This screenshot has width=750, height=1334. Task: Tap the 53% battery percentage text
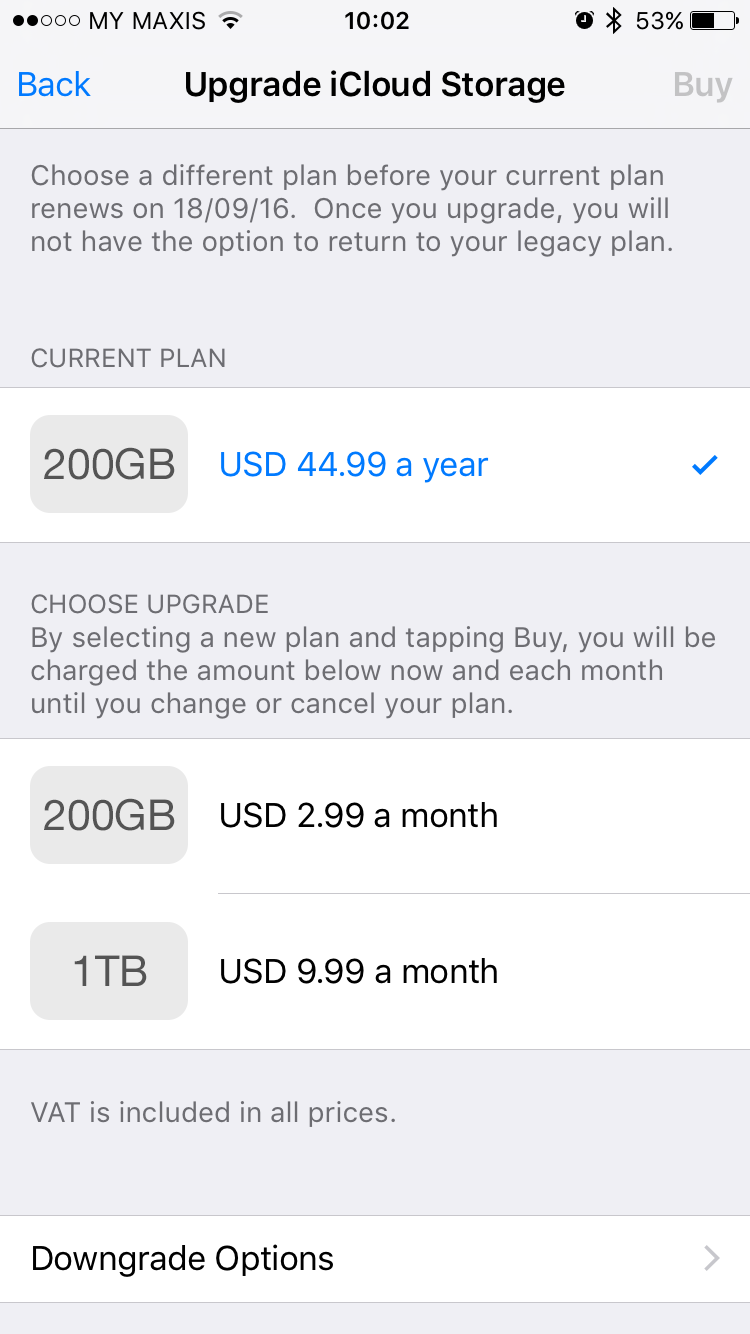pos(660,20)
